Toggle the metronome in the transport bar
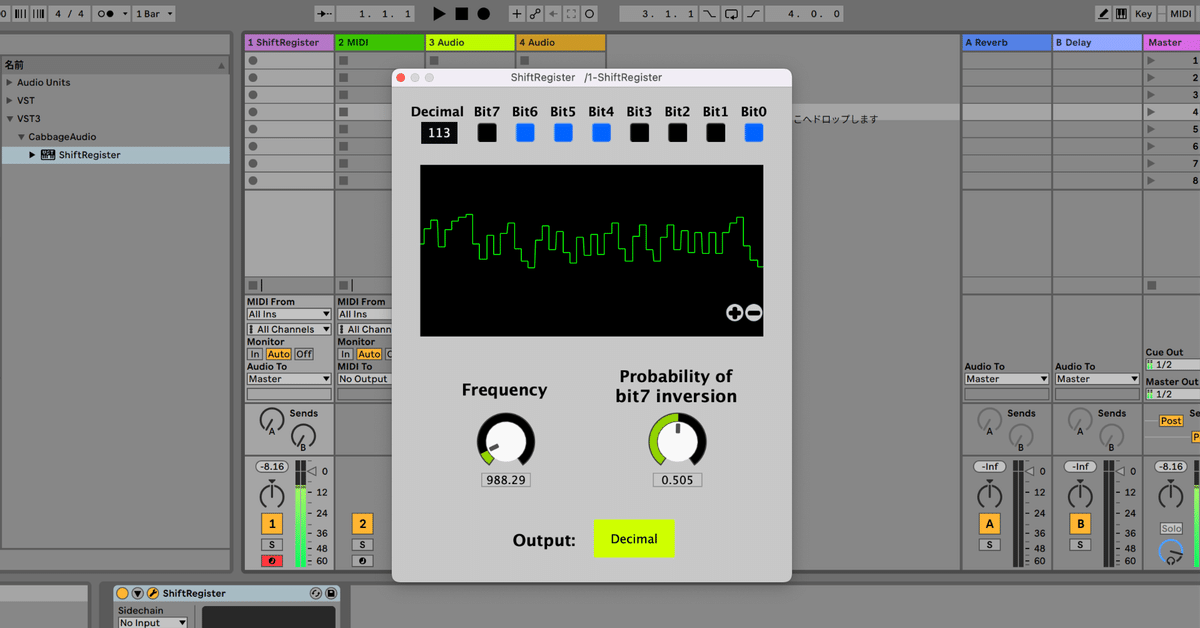 pyautogui.click(x=109, y=14)
